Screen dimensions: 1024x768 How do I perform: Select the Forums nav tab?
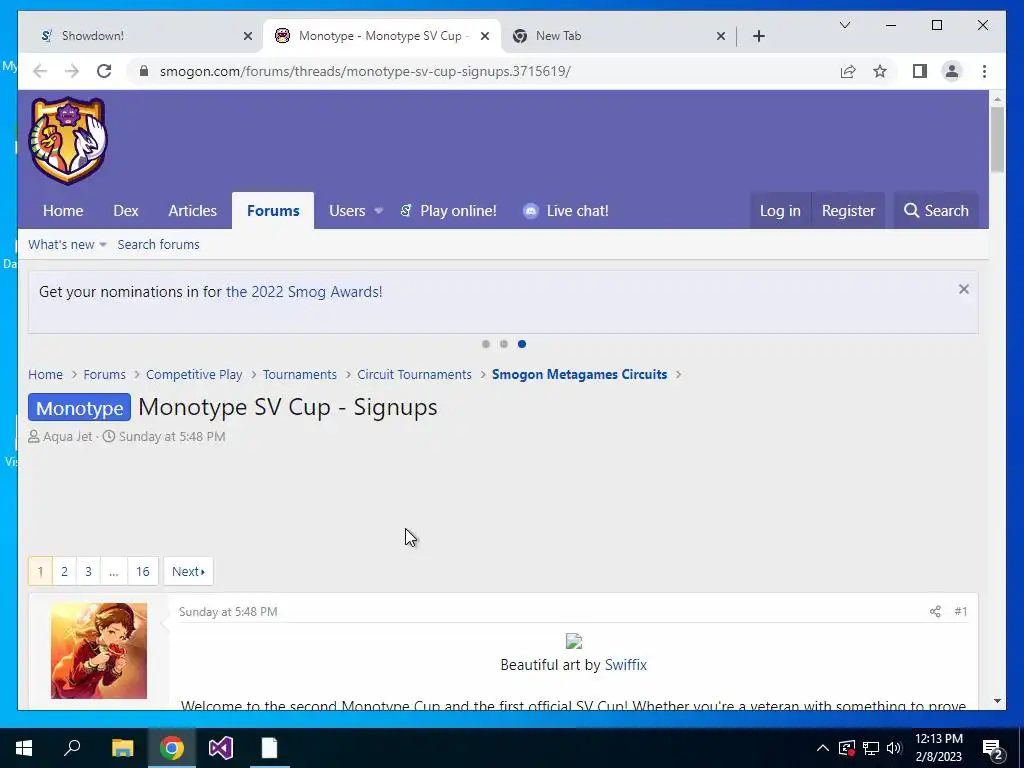(273, 211)
